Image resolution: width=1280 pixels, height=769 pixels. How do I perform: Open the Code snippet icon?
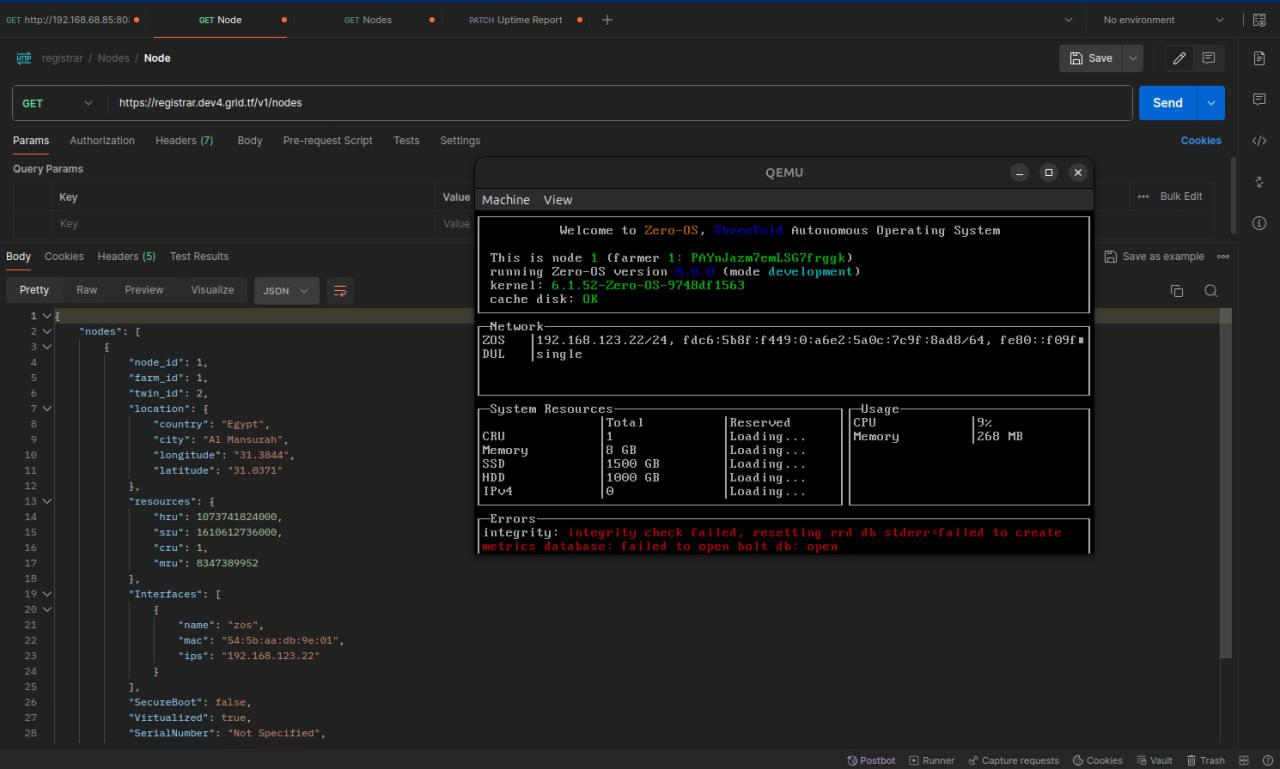pyautogui.click(x=1259, y=140)
